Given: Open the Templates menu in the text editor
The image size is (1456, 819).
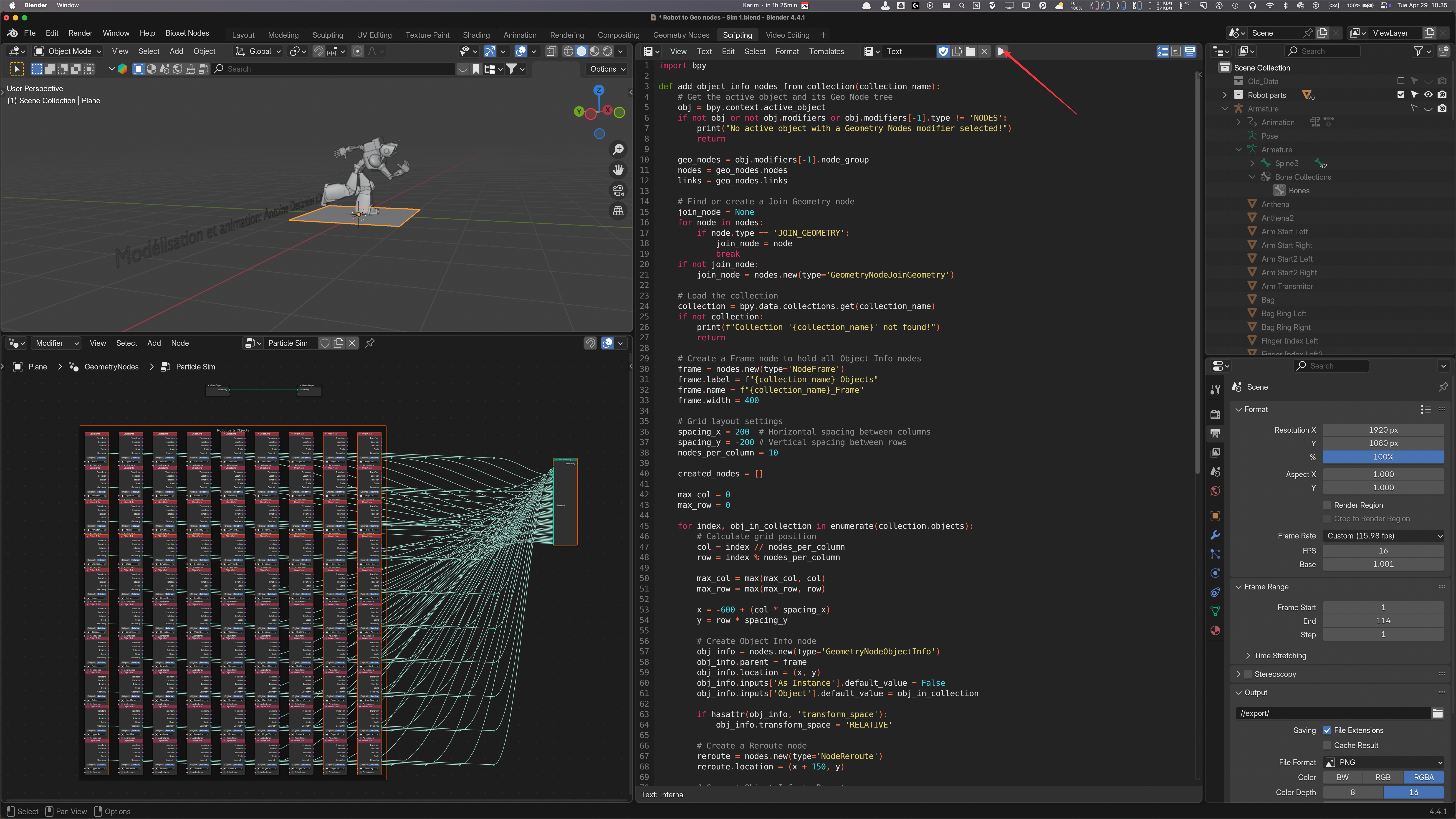Looking at the screenshot, I should tap(826, 51).
